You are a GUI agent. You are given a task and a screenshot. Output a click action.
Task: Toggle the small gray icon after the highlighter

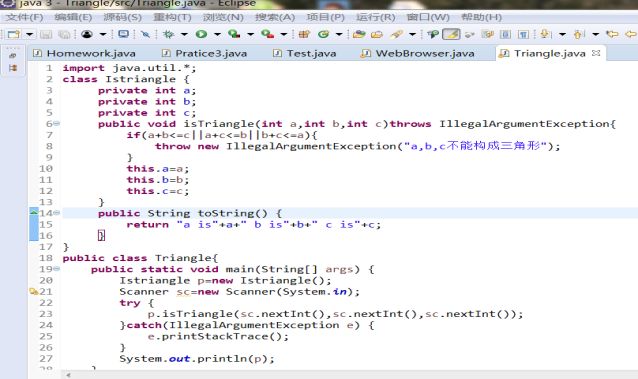470,35
